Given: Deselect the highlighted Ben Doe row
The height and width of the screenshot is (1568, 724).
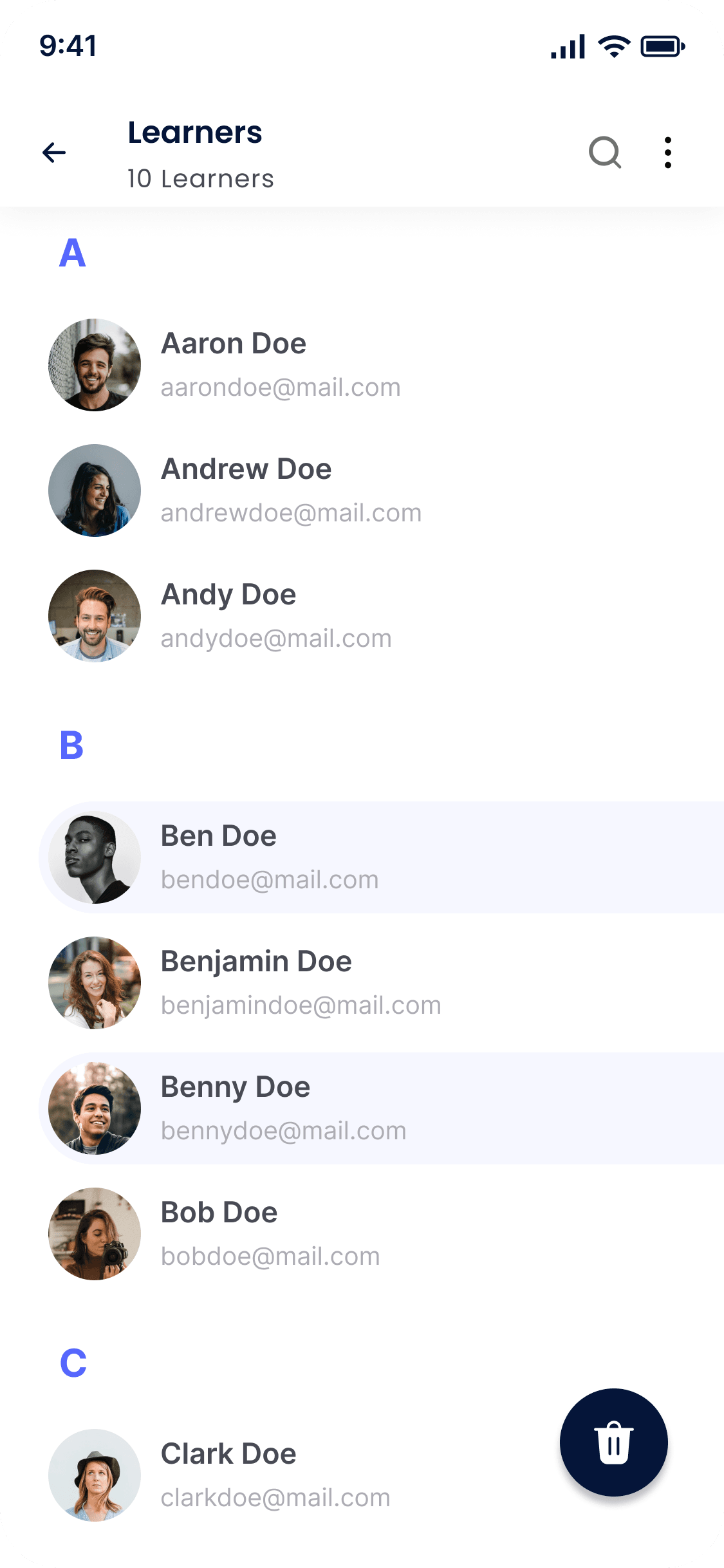Looking at the screenshot, I should tap(382, 857).
